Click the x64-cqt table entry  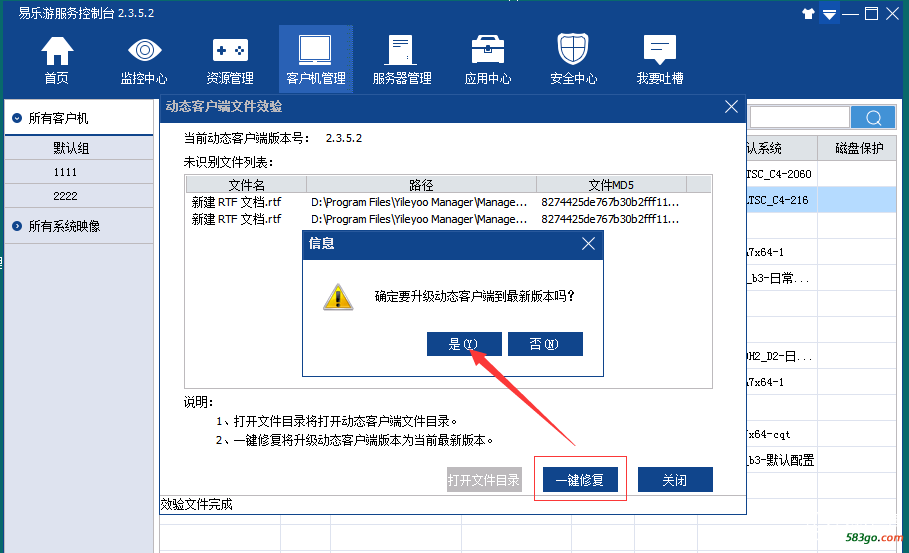coord(769,434)
